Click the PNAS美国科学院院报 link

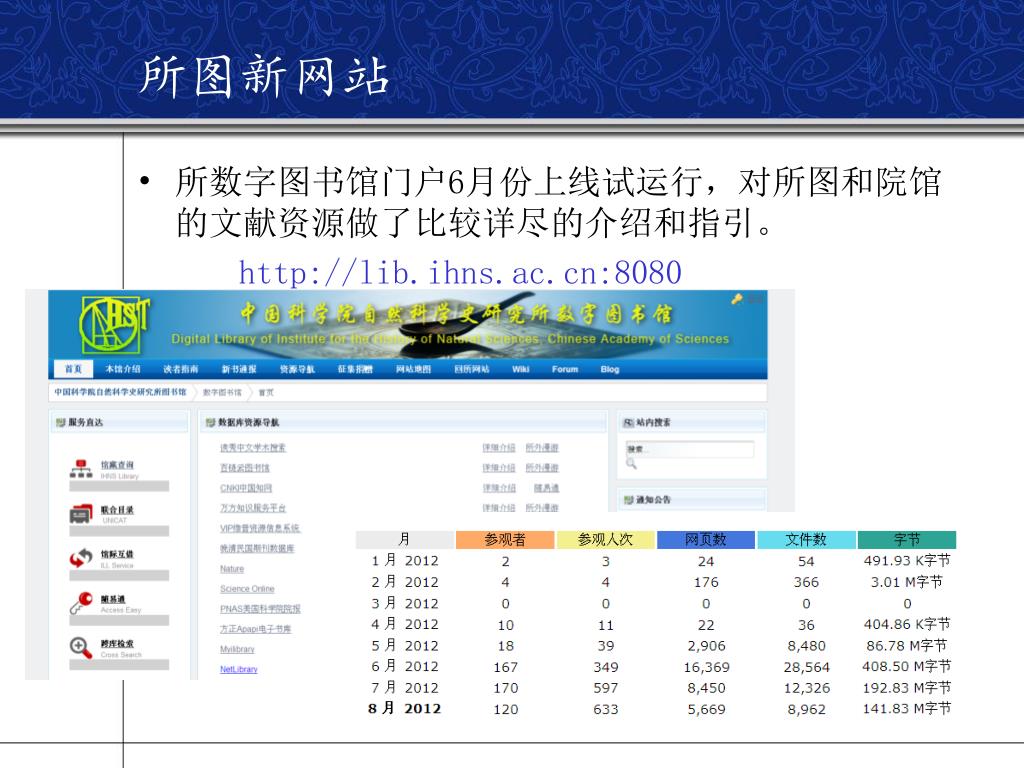tap(261, 609)
